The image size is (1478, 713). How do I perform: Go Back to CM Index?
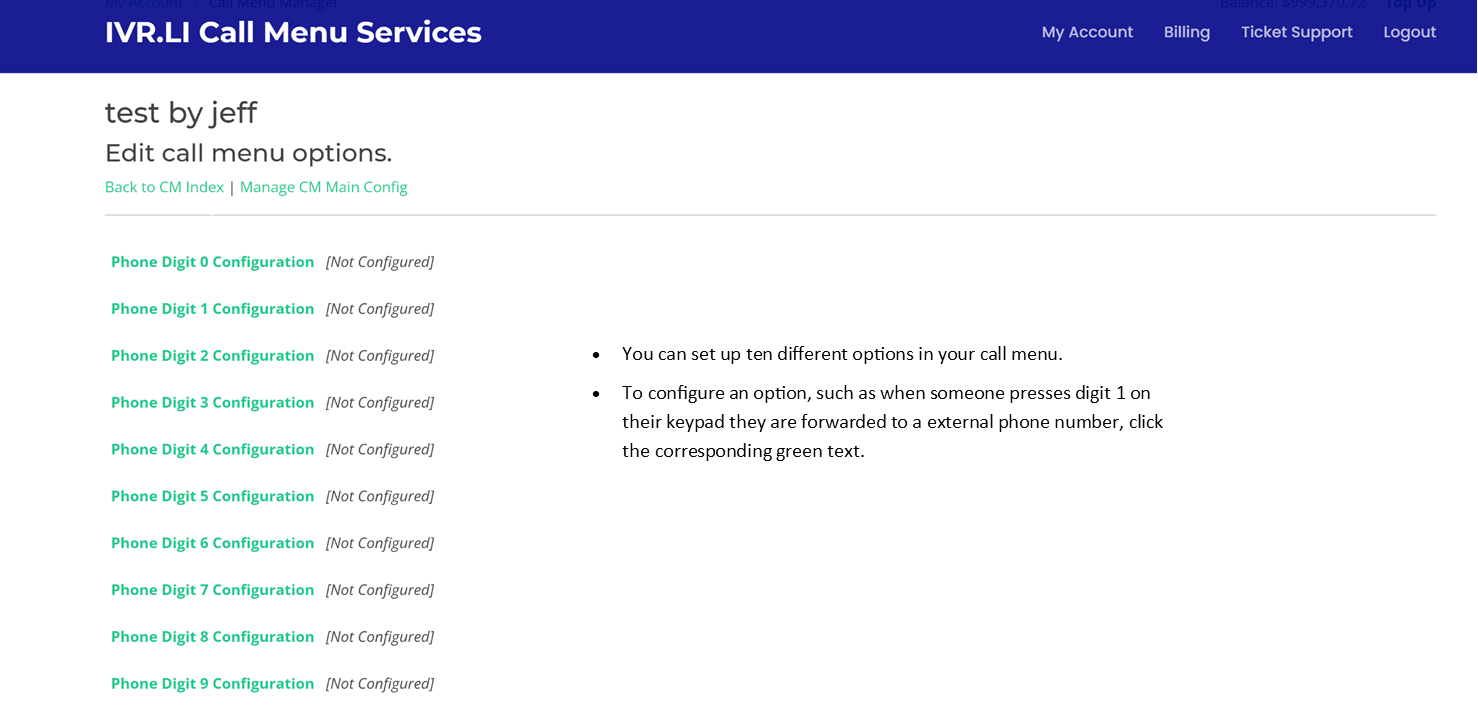[164, 187]
